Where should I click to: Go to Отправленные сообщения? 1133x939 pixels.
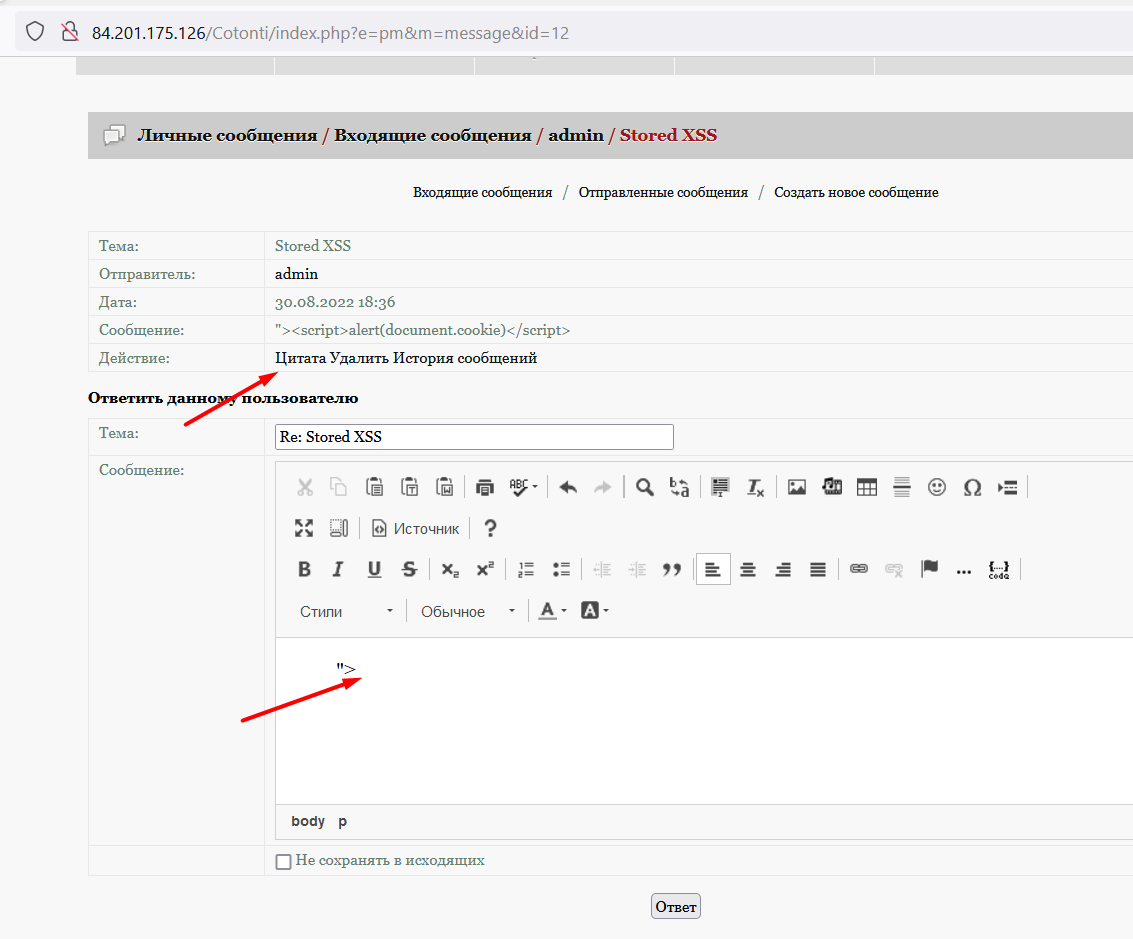[663, 192]
